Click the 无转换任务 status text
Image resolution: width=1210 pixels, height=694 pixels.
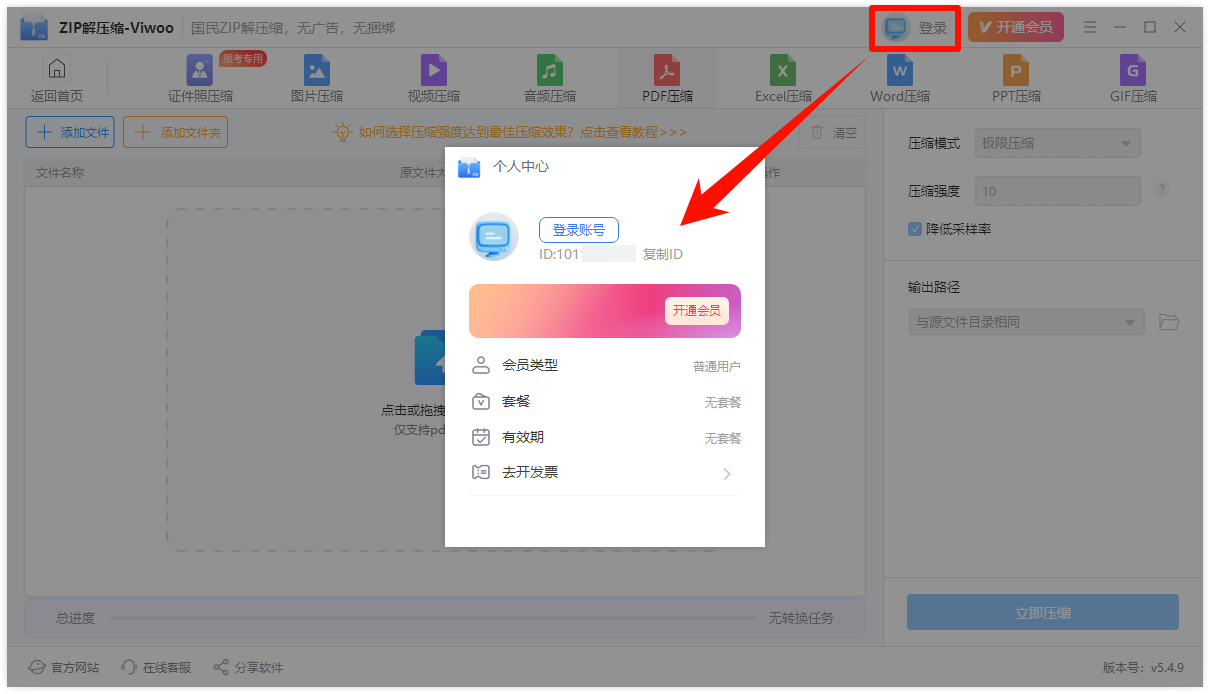tap(801, 618)
